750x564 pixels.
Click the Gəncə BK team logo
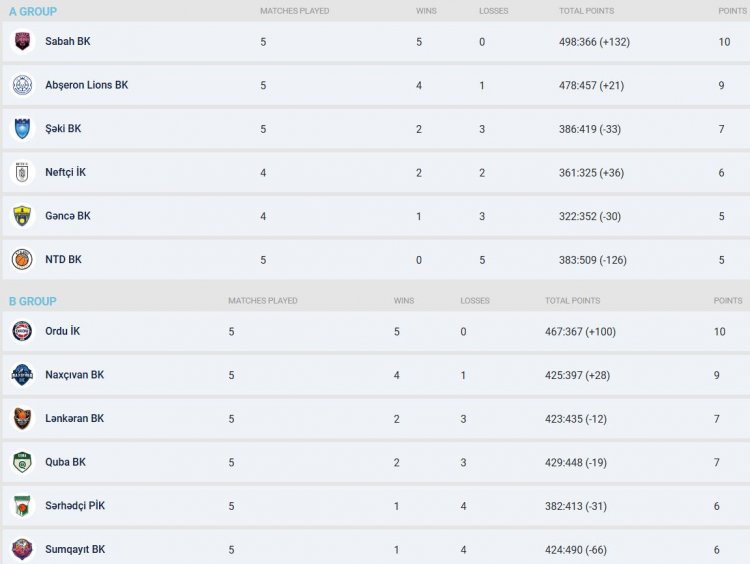coord(22,216)
